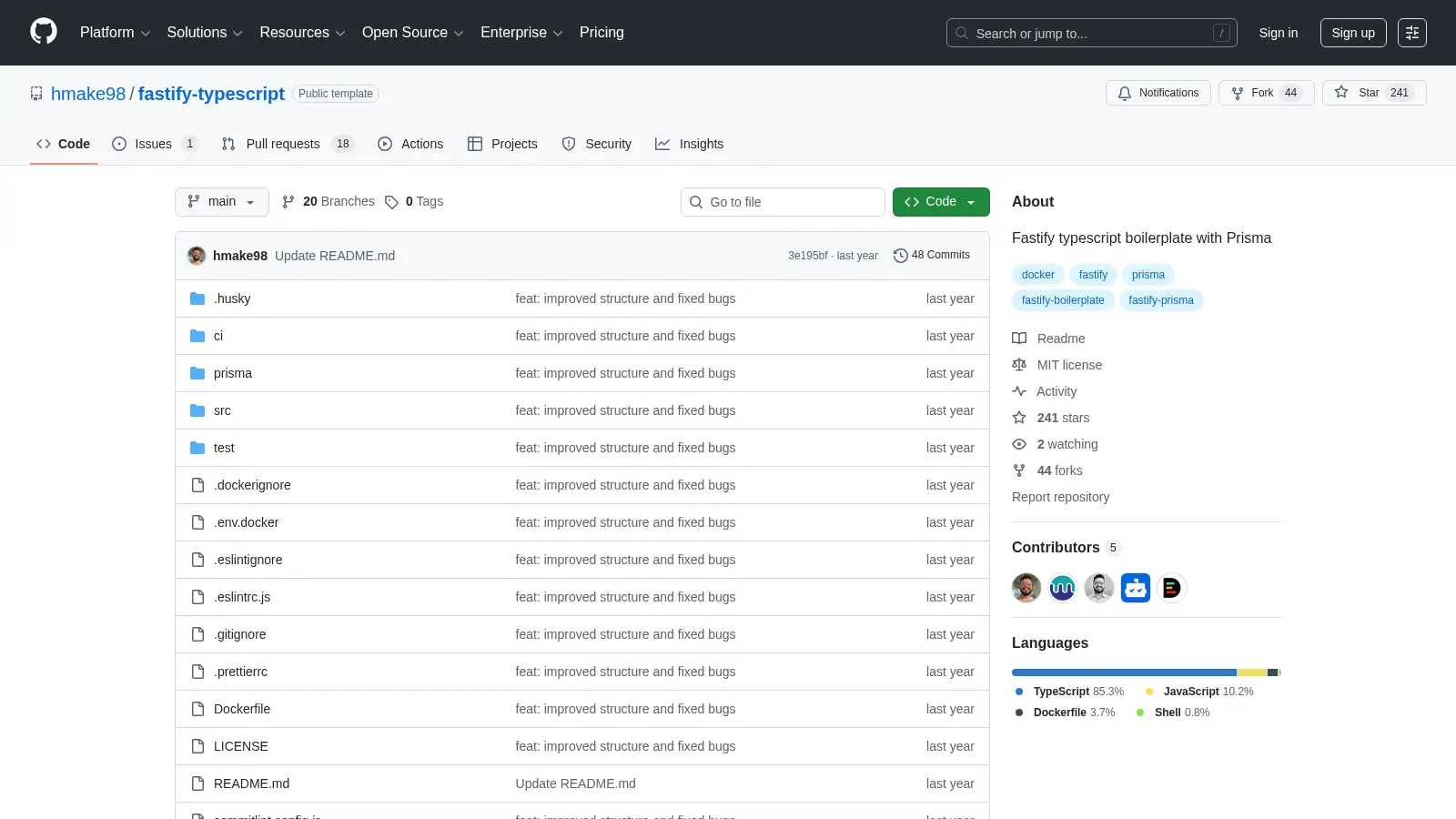Click the Notifications button
The image size is (1456, 819).
[1158, 93]
